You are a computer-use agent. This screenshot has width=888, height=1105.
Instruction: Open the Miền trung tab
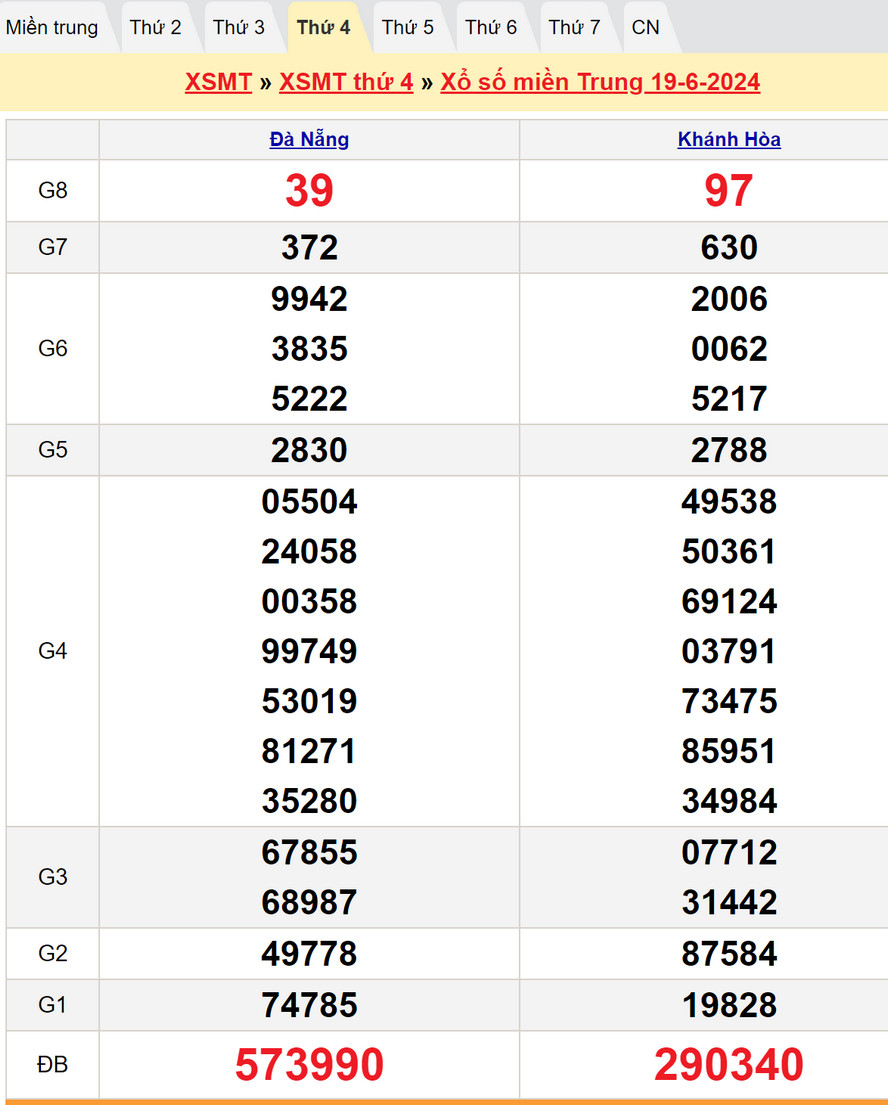[x=52, y=27]
